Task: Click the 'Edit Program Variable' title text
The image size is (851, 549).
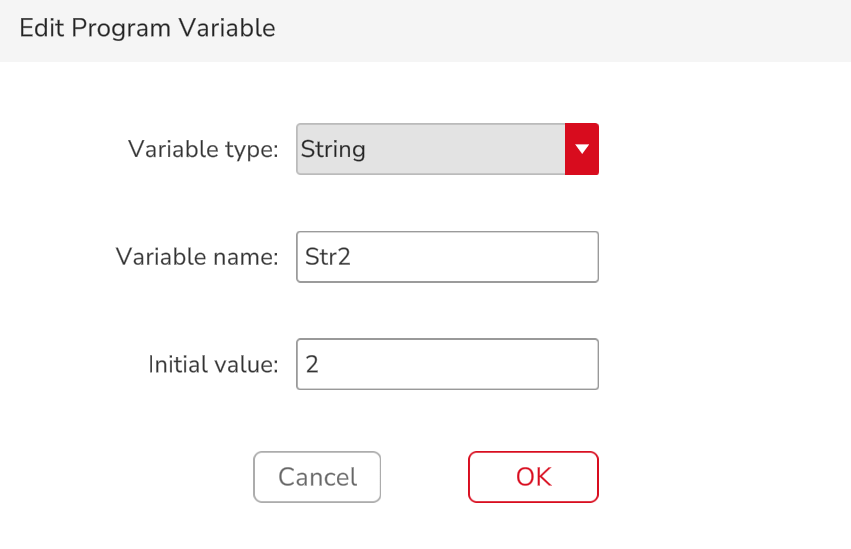Action: pos(147,28)
